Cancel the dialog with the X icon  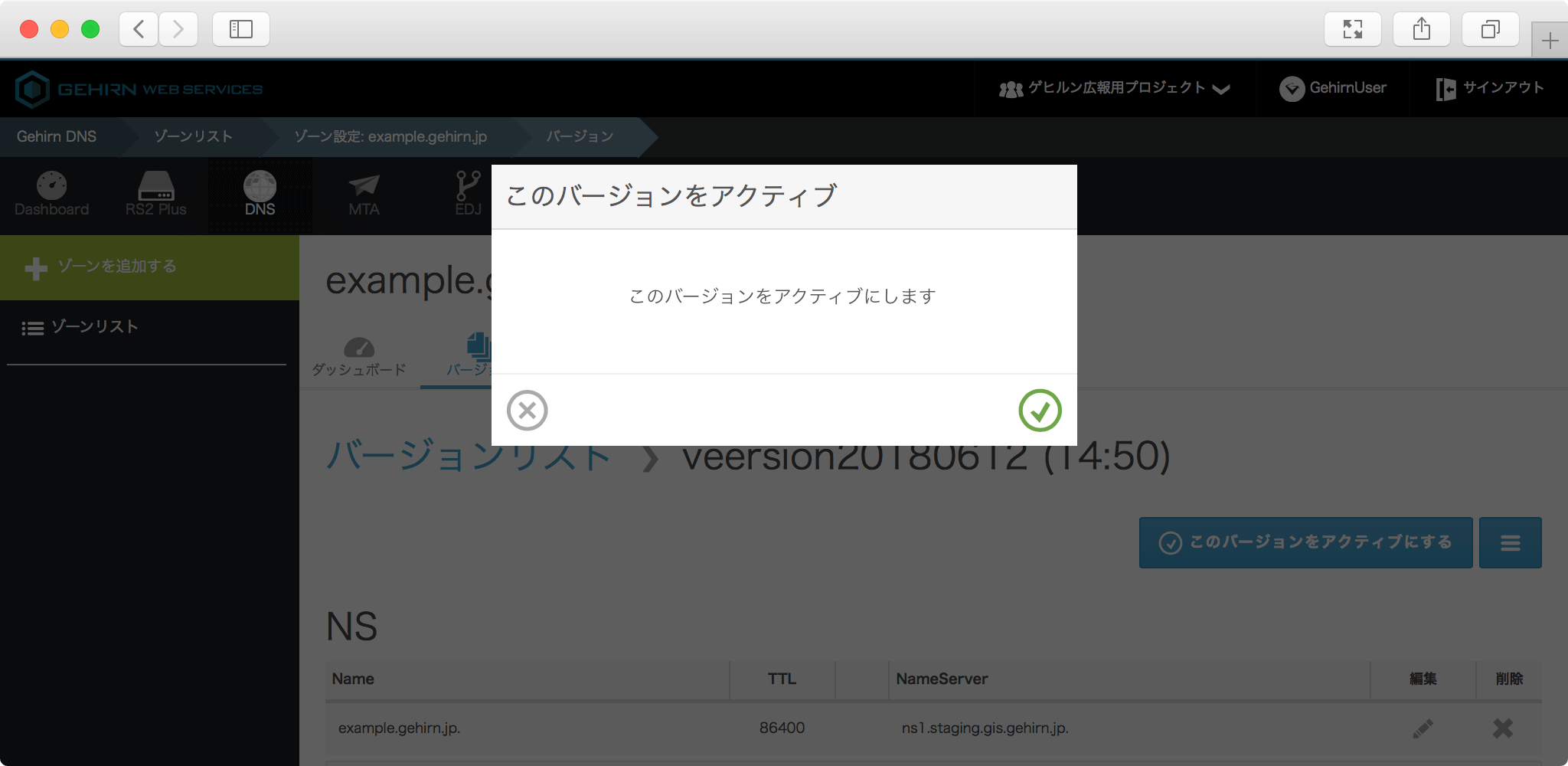coord(527,411)
